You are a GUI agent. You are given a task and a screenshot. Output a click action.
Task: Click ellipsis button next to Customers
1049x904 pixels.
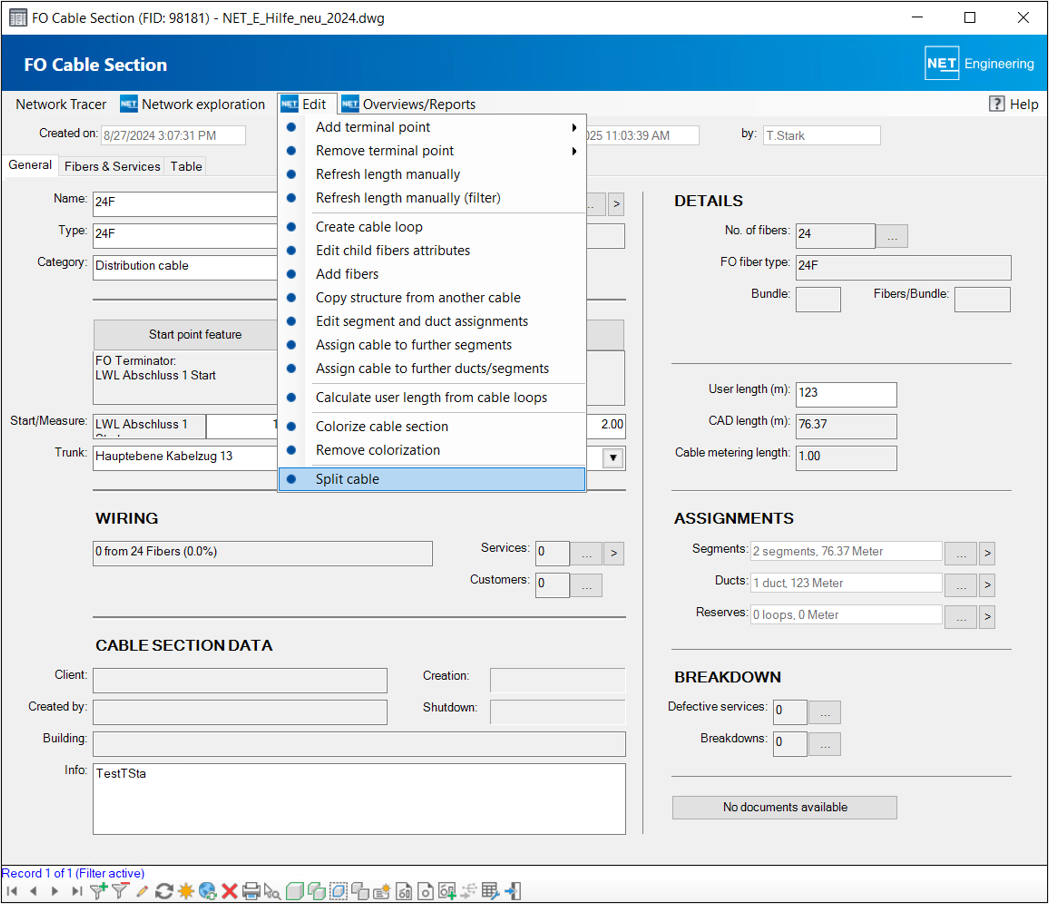pos(586,585)
